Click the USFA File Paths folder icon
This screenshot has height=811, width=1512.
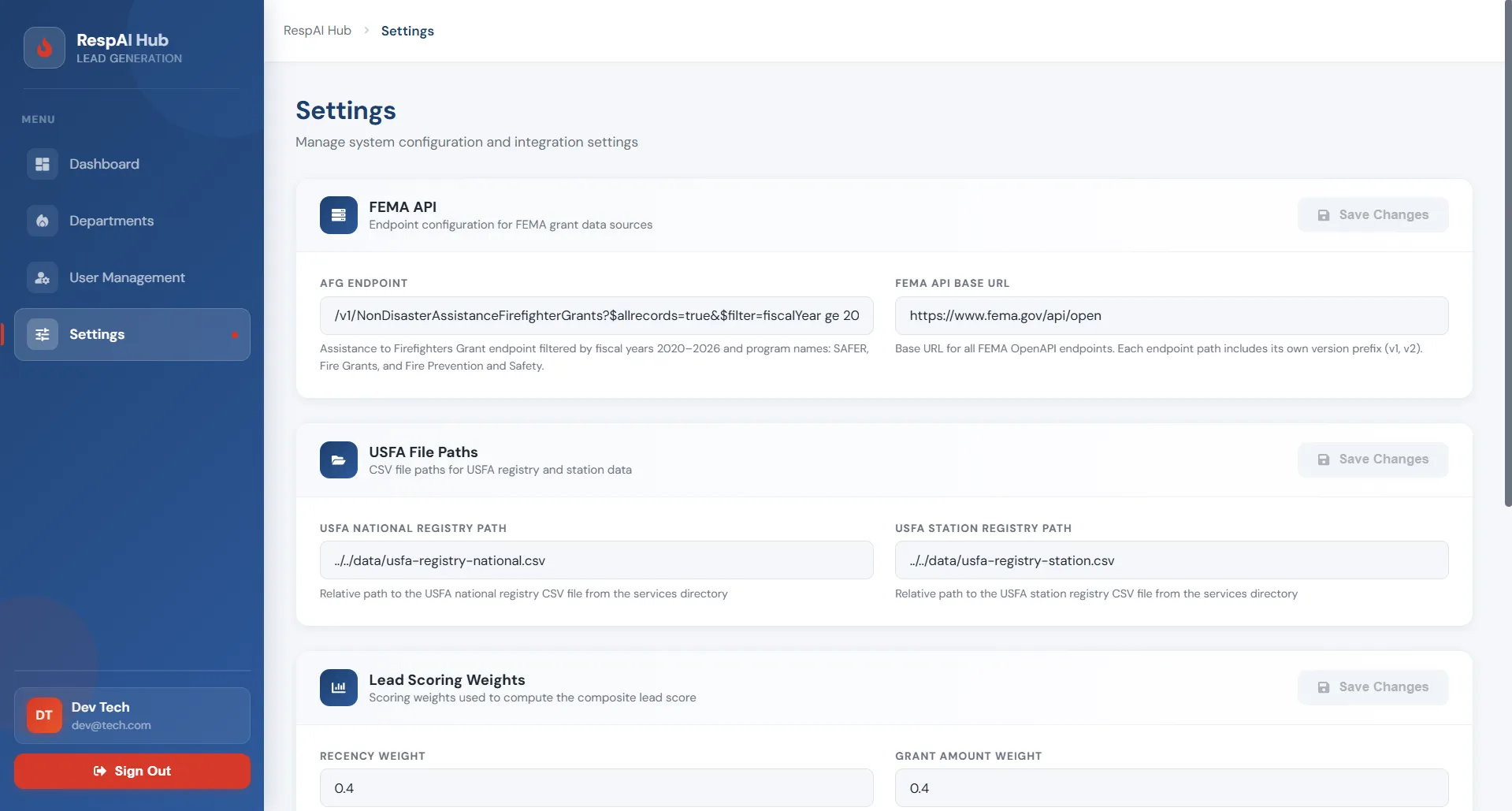point(339,459)
